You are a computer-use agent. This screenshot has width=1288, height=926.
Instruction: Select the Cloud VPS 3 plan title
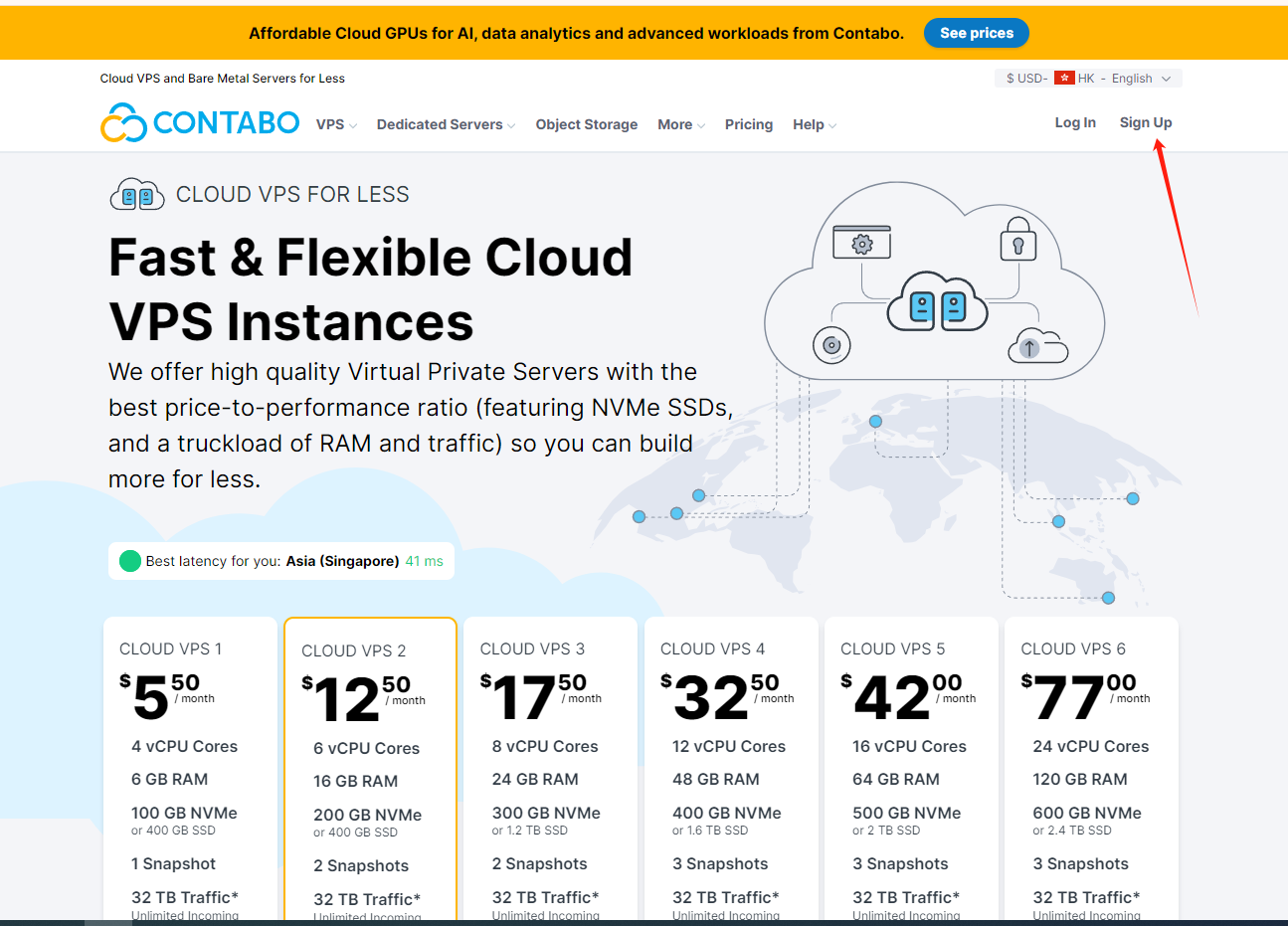pos(532,648)
